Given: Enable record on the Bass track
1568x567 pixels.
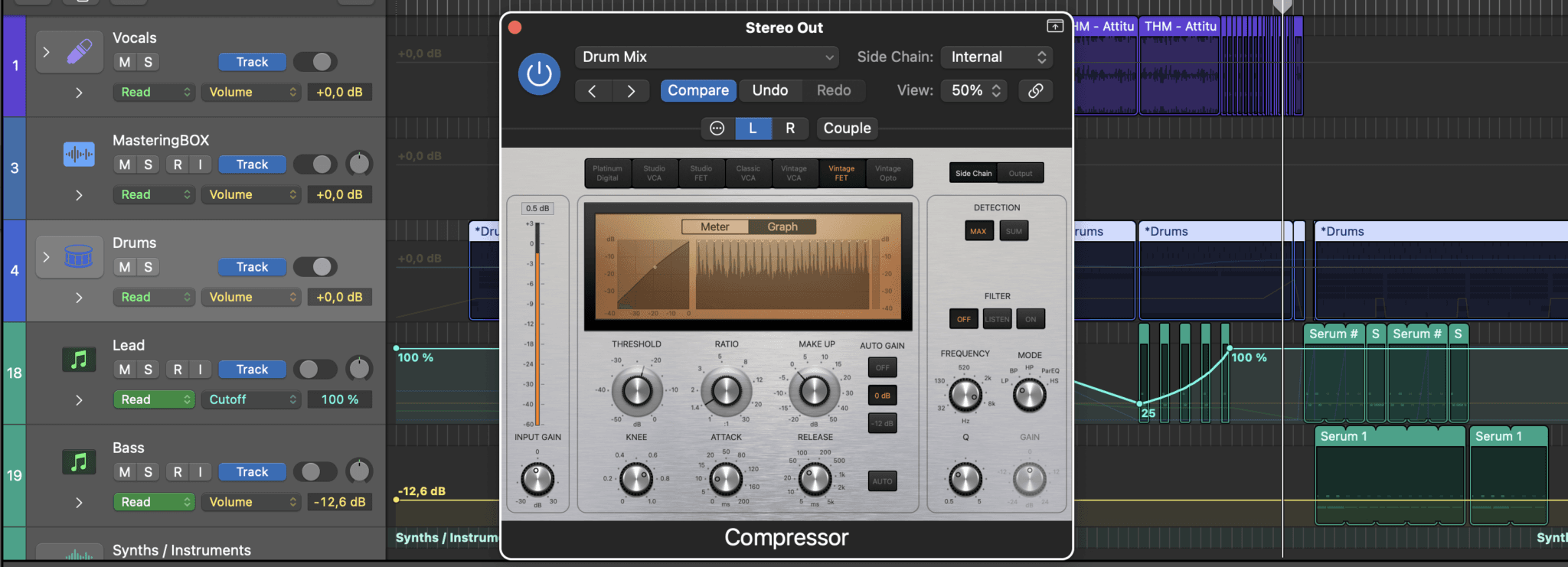Looking at the screenshot, I should pos(178,472).
